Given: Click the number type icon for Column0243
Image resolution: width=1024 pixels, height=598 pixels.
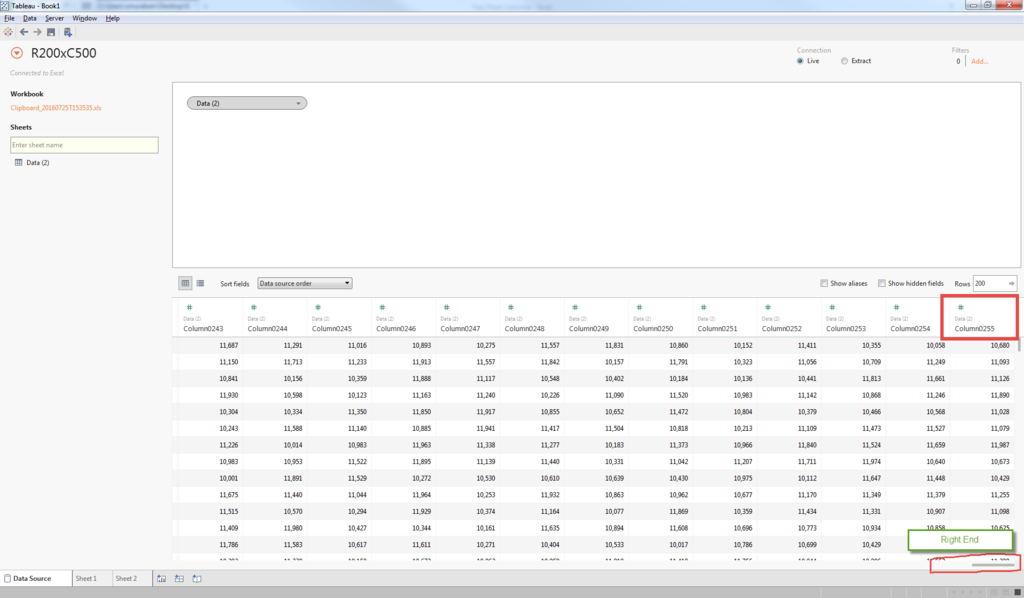Looking at the screenshot, I should pyautogui.click(x=189, y=307).
